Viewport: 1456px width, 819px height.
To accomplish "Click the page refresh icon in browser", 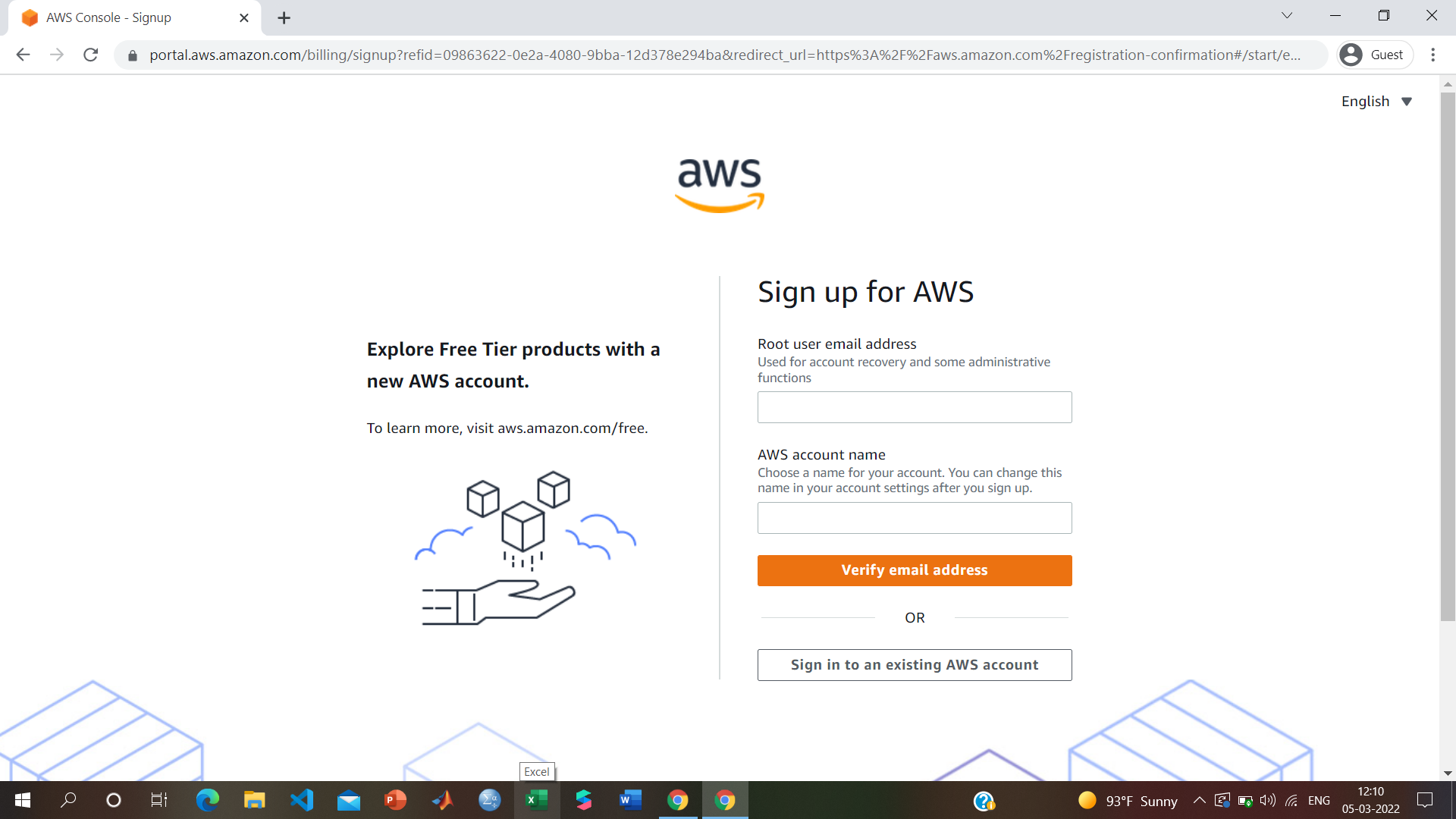I will tap(92, 55).
